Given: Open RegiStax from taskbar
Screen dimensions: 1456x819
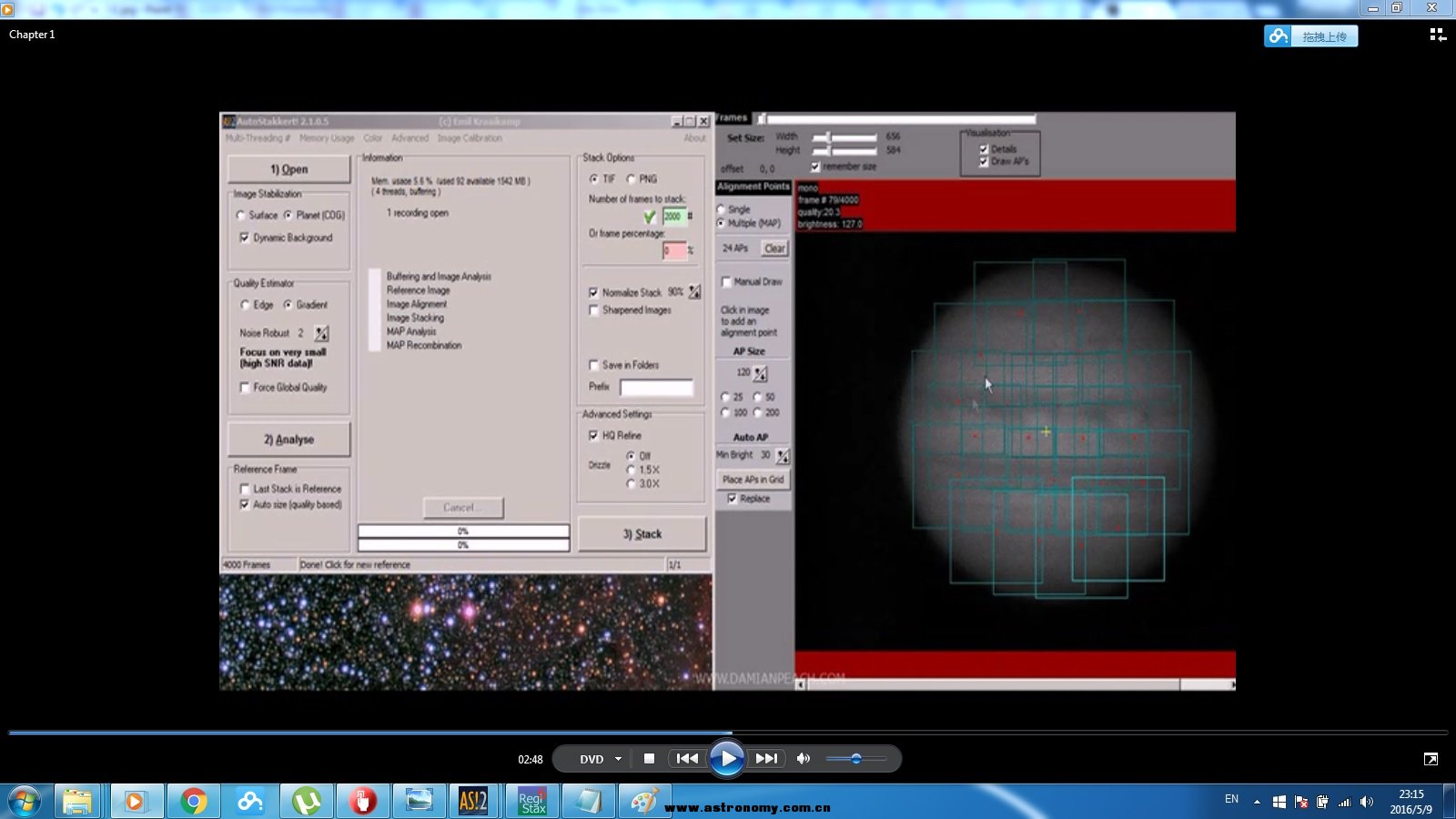Looking at the screenshot, I should 532,802.
